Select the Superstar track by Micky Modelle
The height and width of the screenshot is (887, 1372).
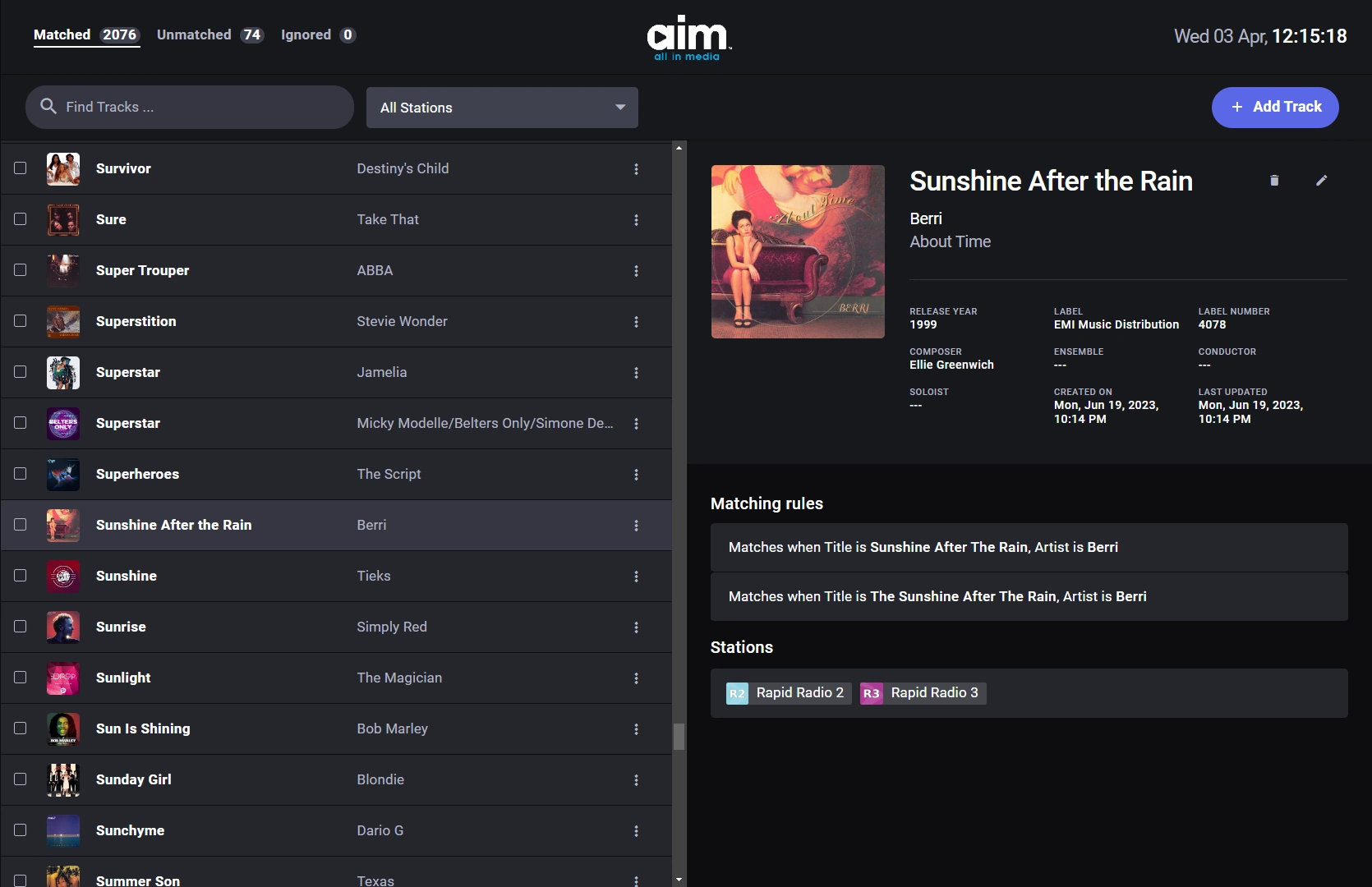[336, 424]
